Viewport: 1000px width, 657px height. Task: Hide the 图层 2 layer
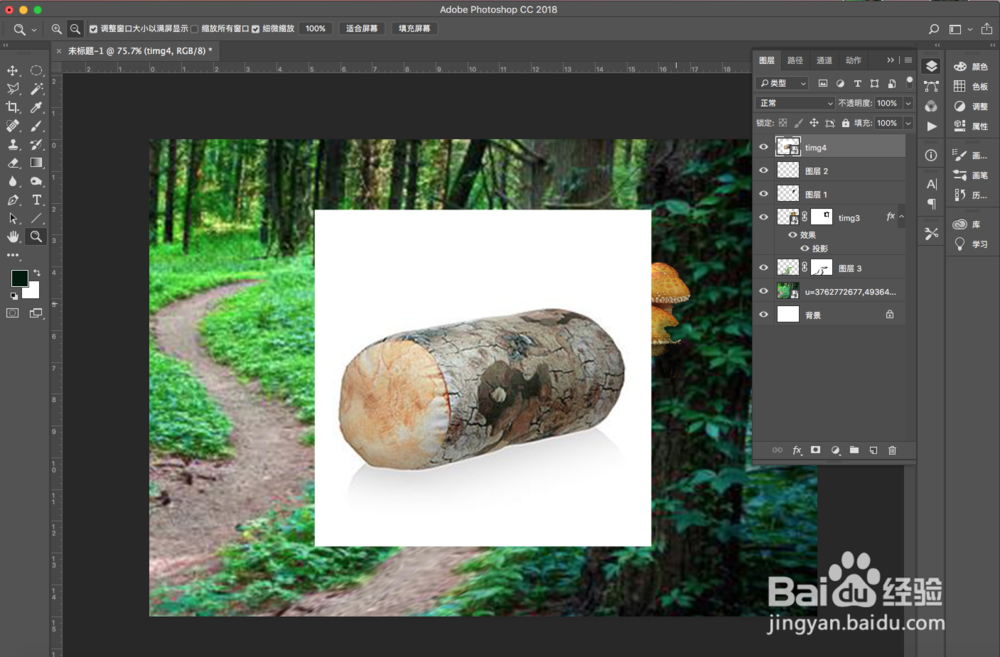click(763, 171)
